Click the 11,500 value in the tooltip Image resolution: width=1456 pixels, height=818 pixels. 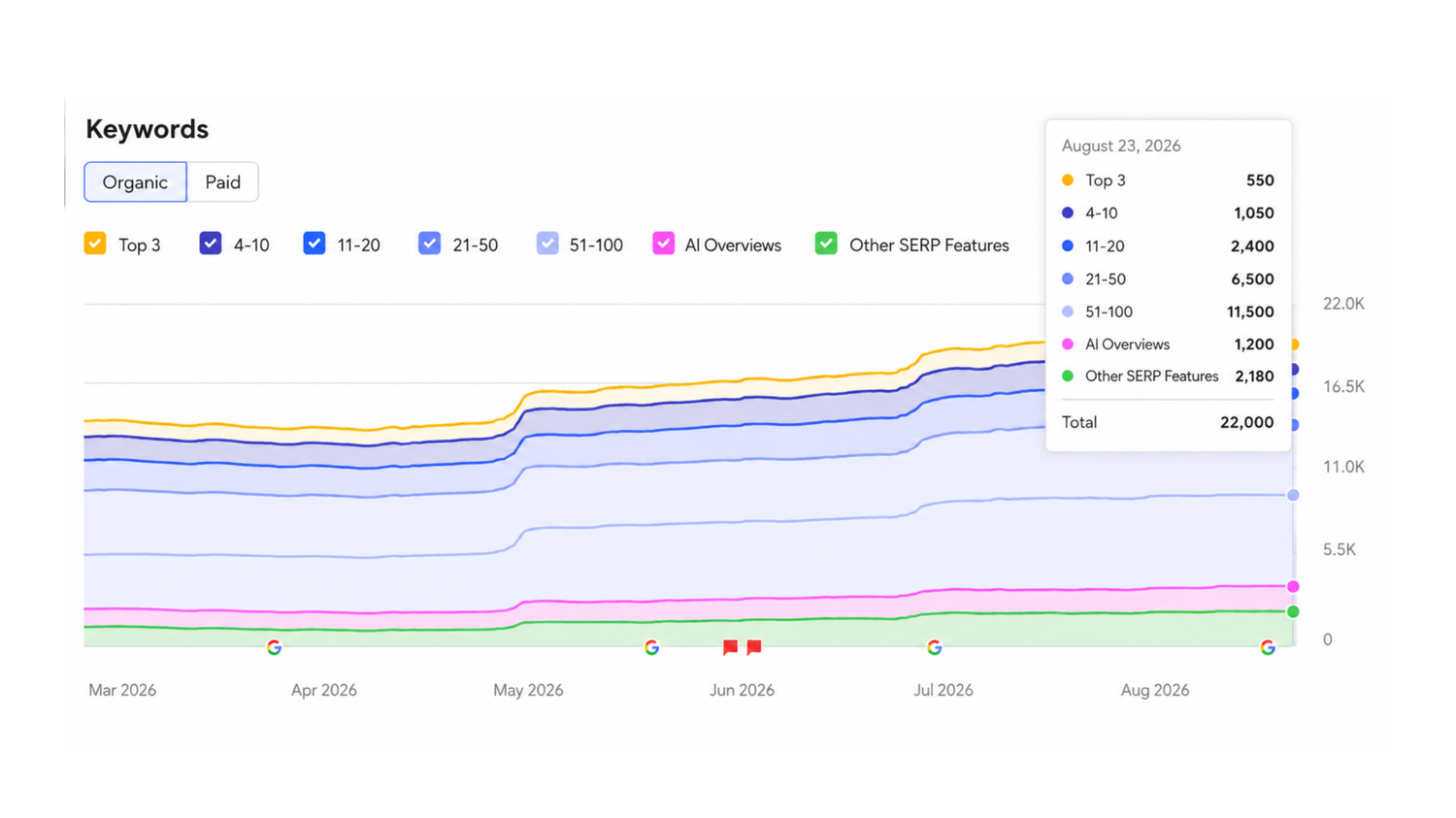tap(1250, 312)
